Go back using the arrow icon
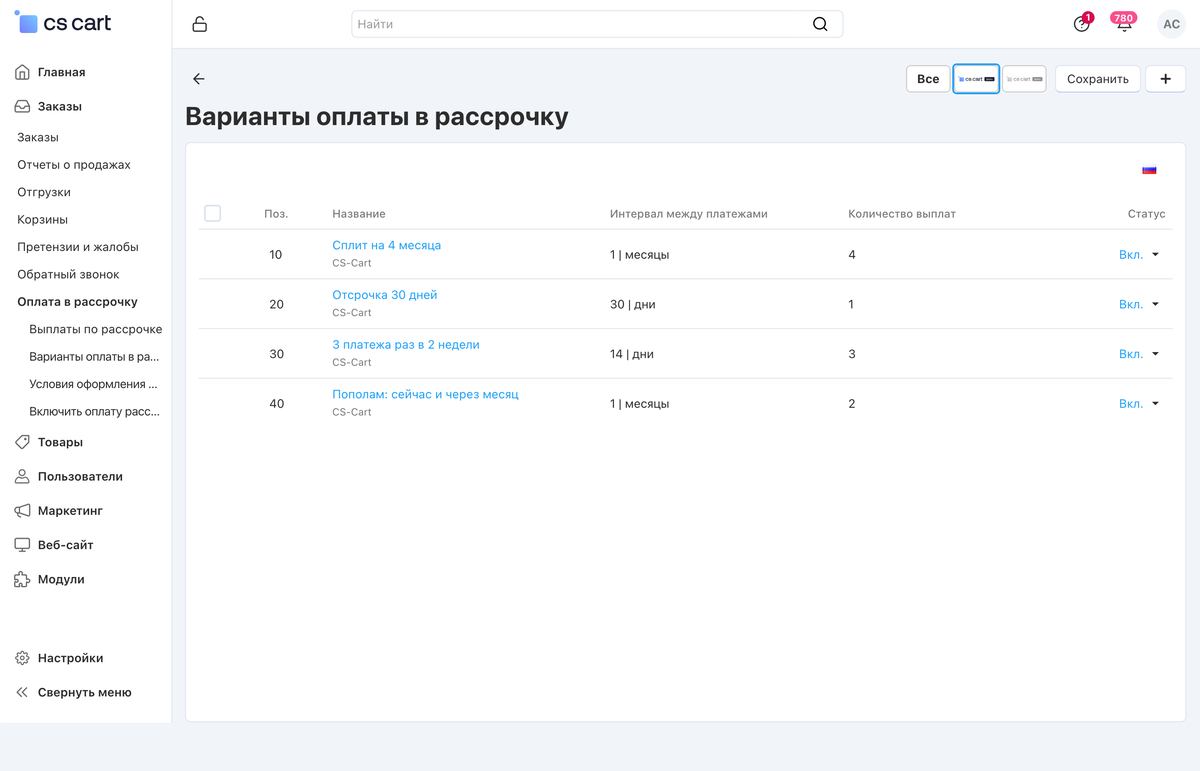 click(199, 79)
